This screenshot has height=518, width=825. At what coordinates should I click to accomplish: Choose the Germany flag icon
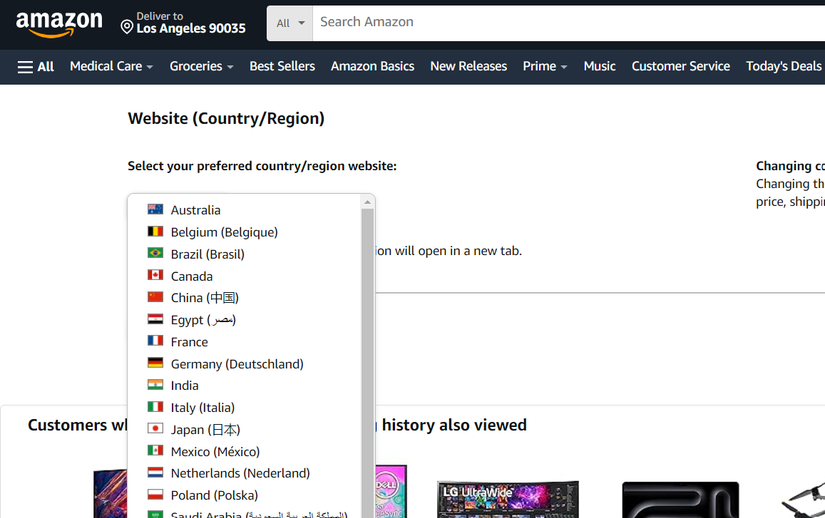click(155, 363)
